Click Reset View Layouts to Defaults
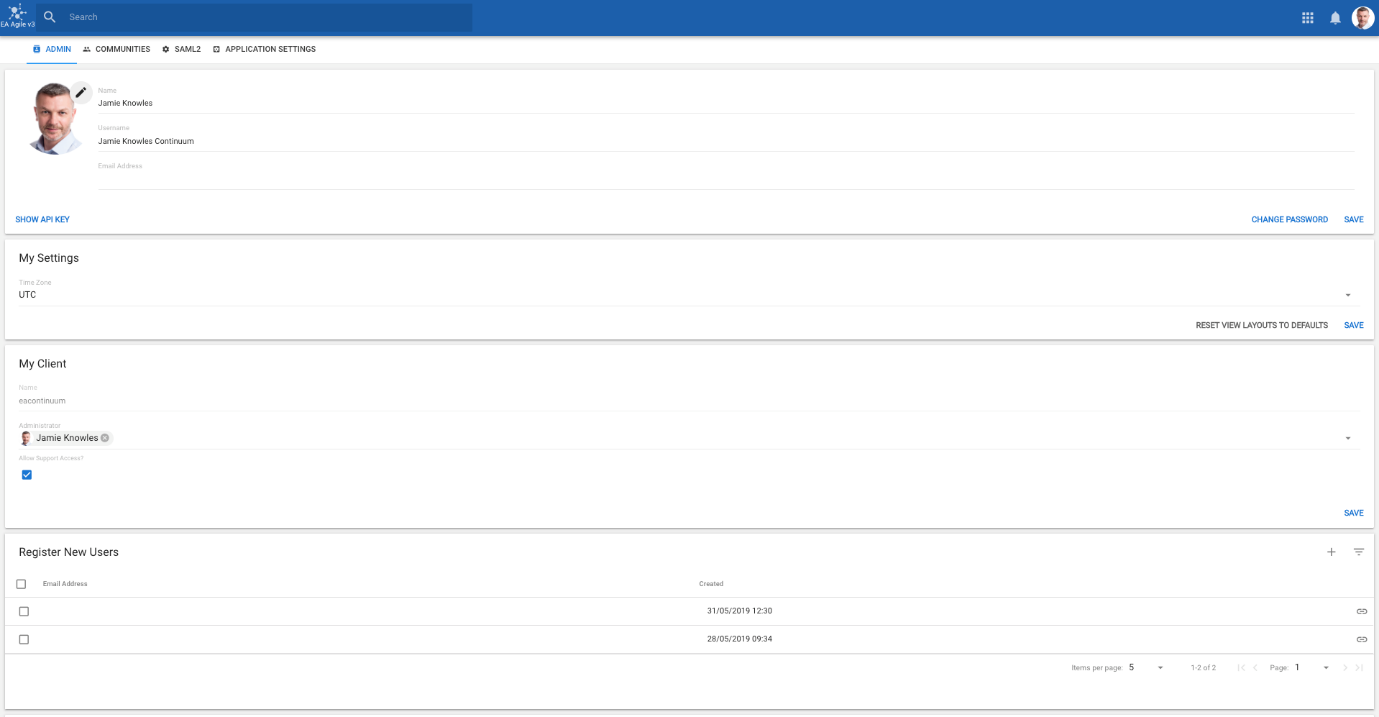Image resolution: width=1379 pixels, height=717 pixels. tap(1262, 326)
